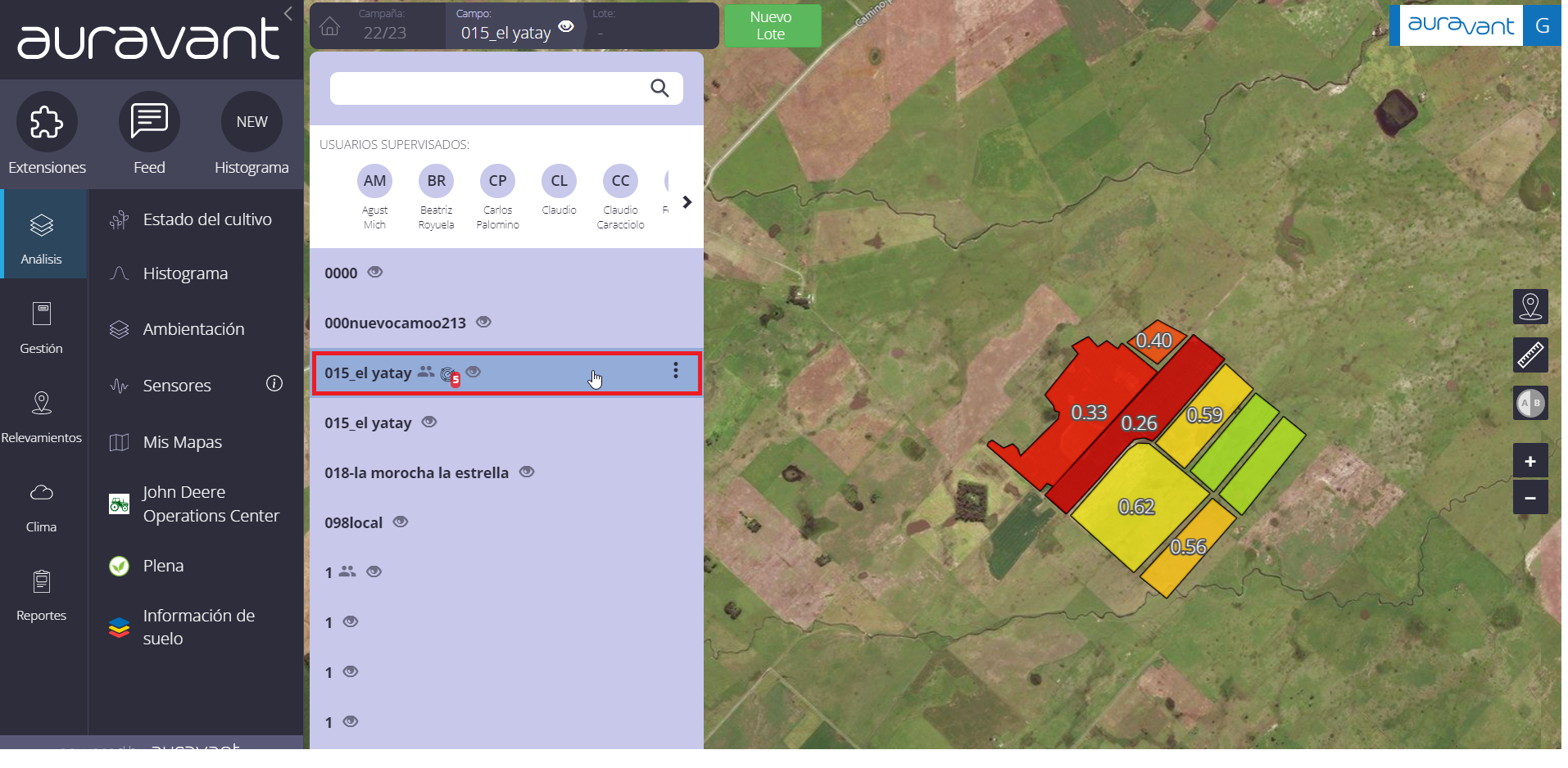Image resolution: width=1568 pixels, height=768 pixels.
Task: Select field 018-la morocha la estrella
Action: 505,472
